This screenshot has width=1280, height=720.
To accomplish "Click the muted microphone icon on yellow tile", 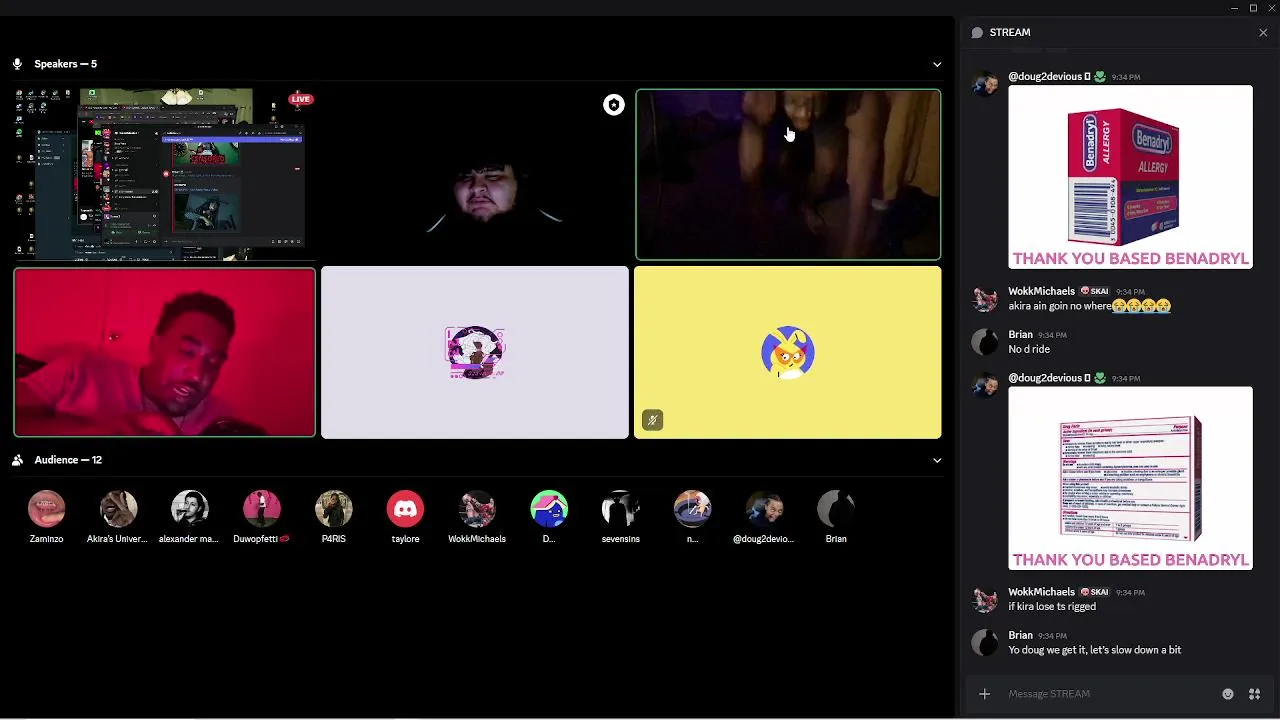I will 652,420.
